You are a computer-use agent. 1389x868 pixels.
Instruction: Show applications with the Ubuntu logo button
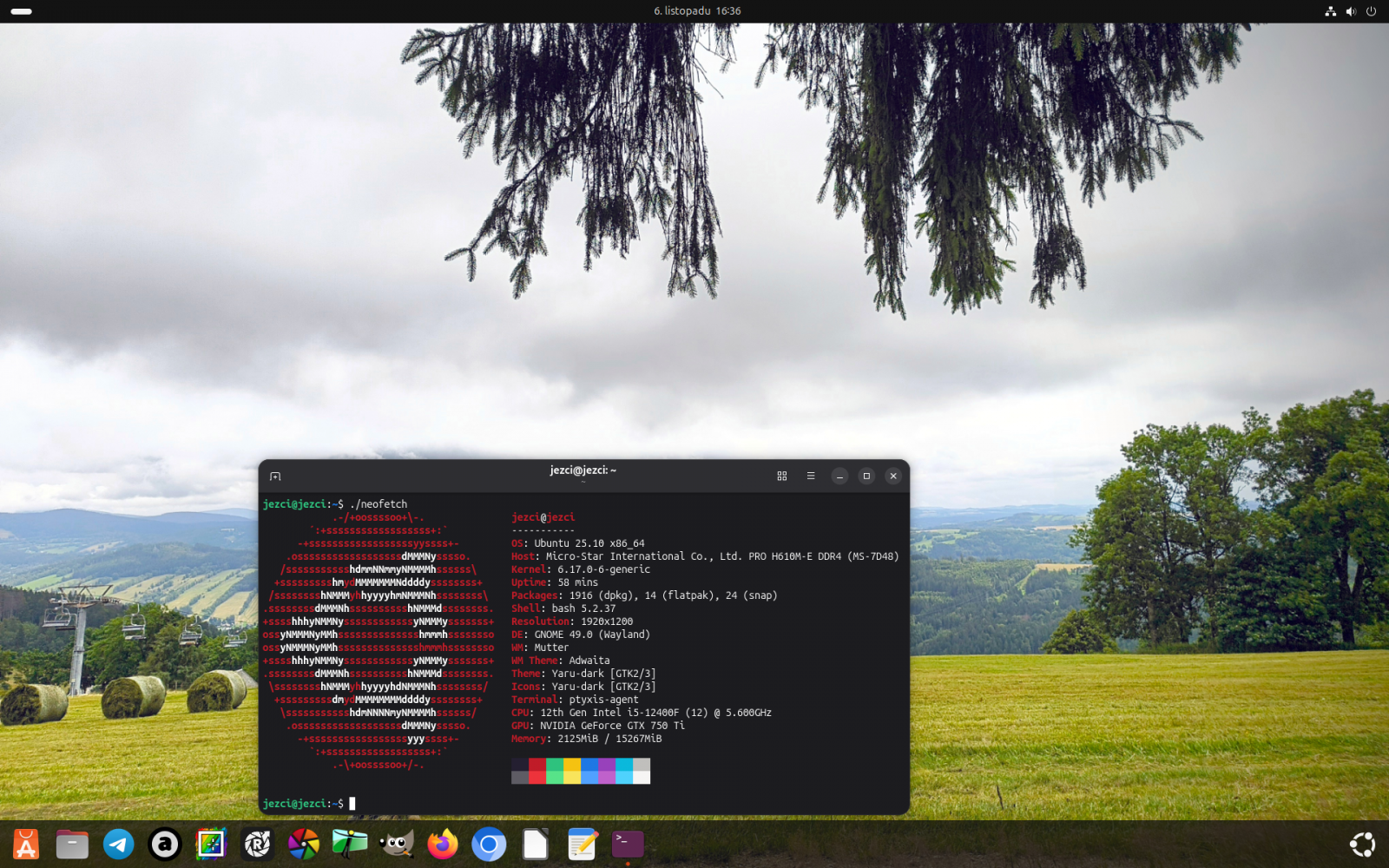click(x=1362, y=844)
